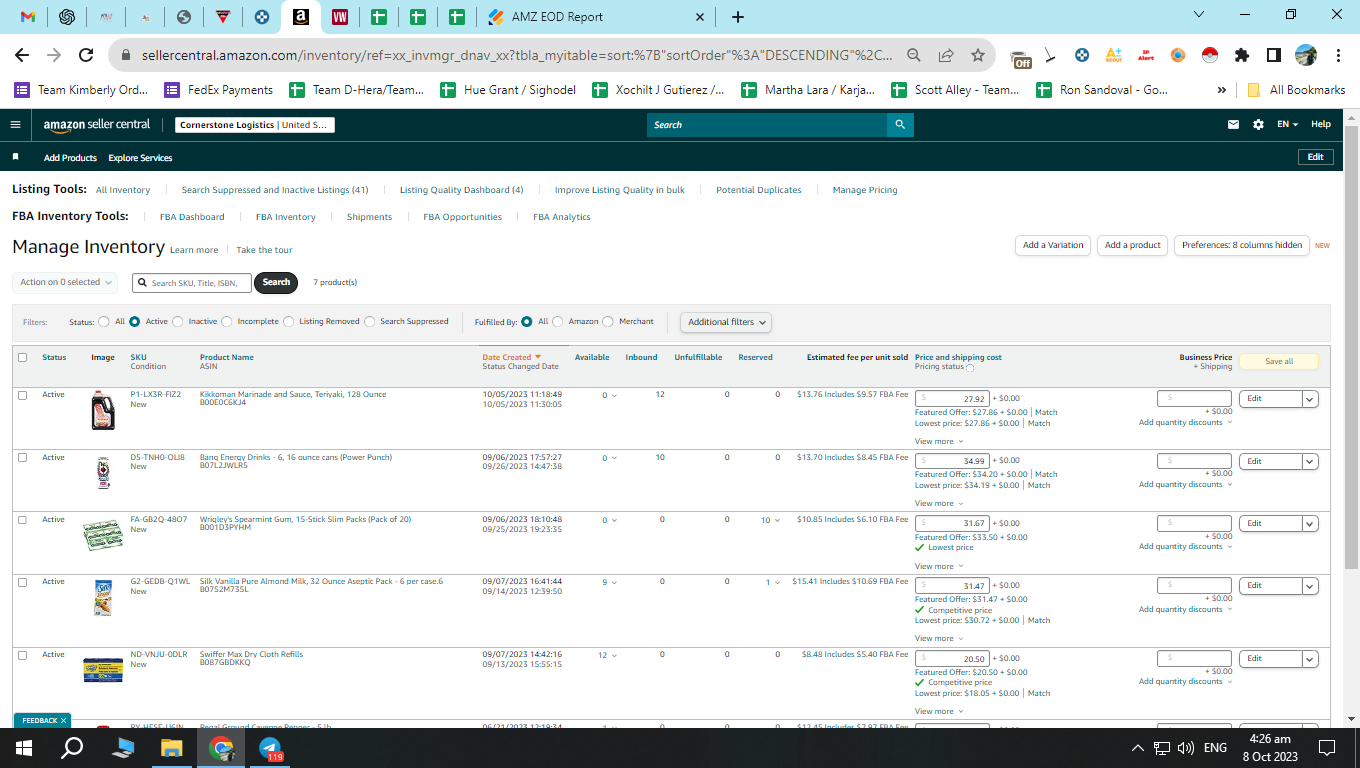
Task: Select the 'Incomplete' status filter
Action: point(227,322)
